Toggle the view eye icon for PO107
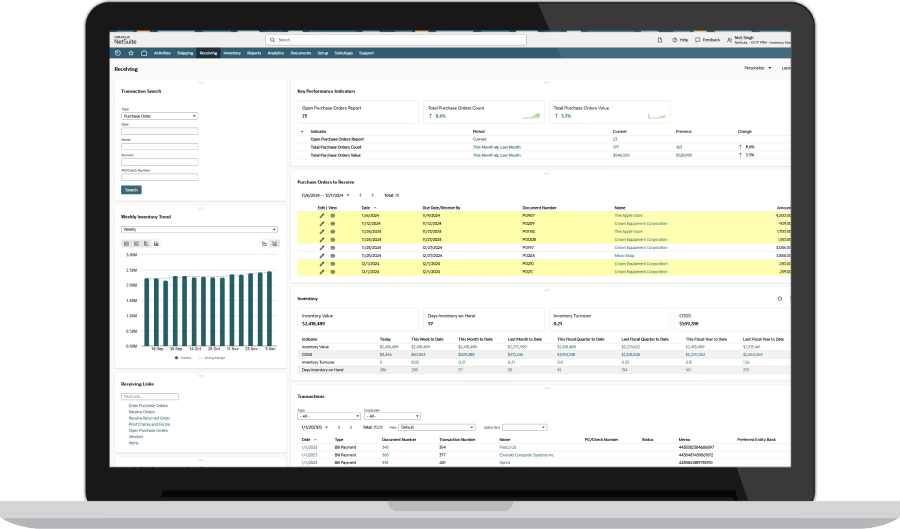The width and height of the screenshot is (900, 529). coord(333,215)
